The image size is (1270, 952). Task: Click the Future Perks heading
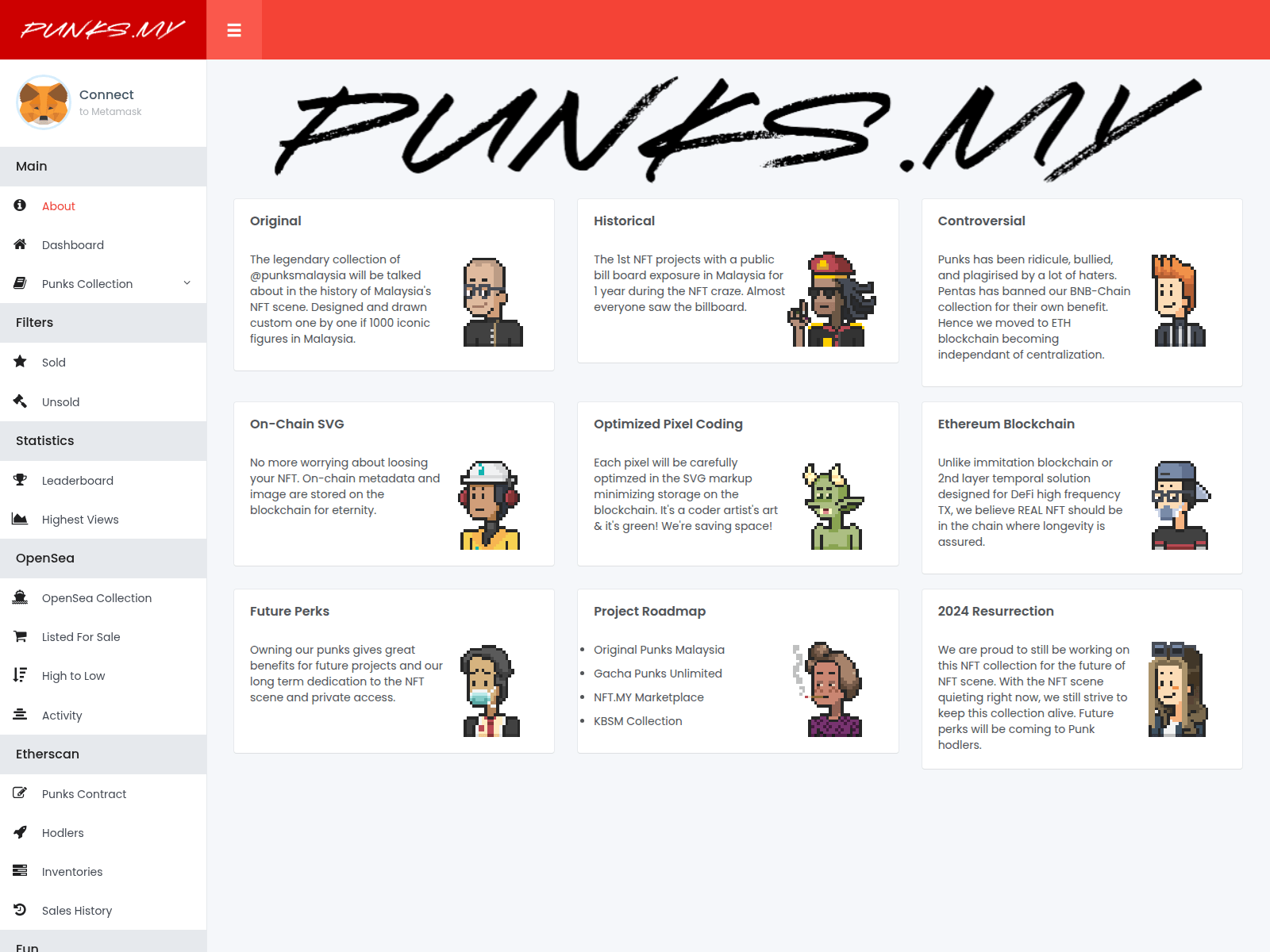290,611
